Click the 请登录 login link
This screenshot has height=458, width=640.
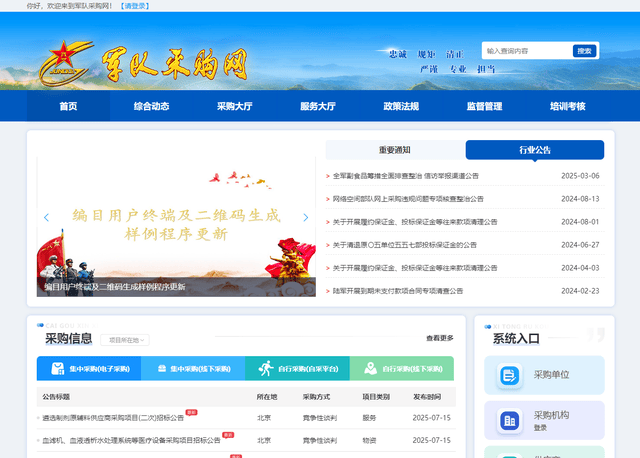point(135,6)
